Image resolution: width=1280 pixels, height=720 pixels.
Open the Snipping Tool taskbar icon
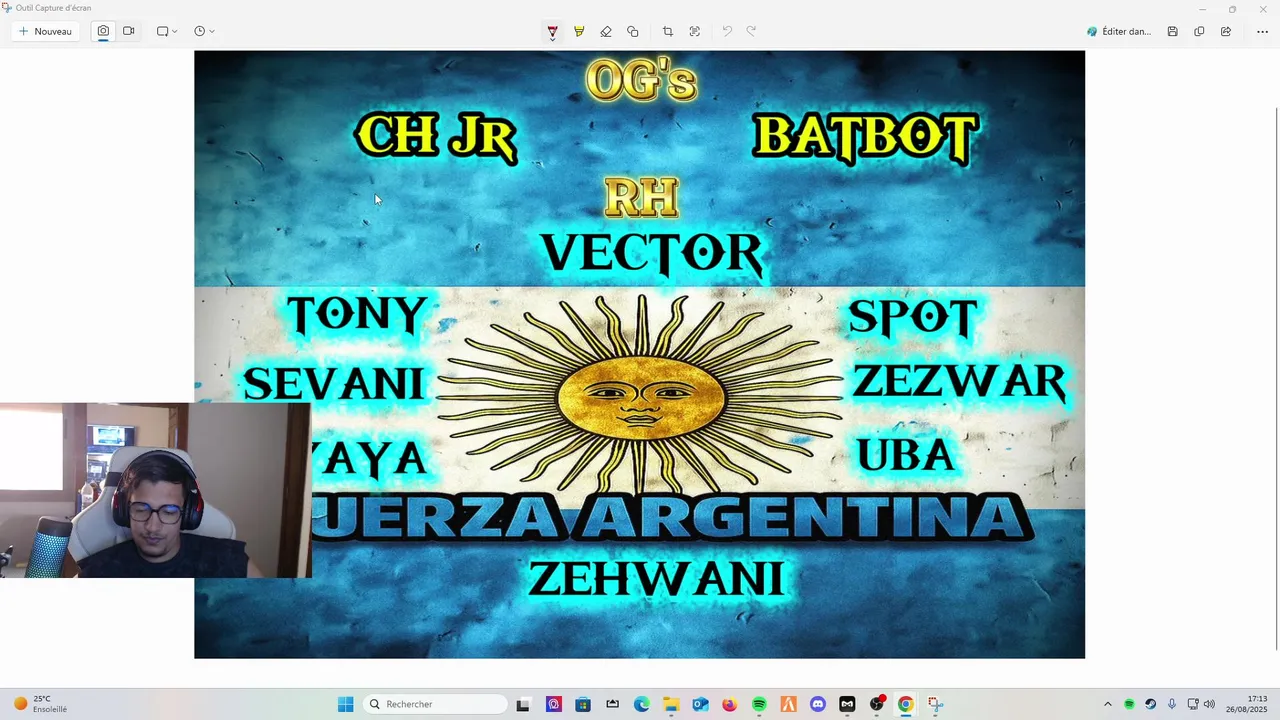[935, 704]
